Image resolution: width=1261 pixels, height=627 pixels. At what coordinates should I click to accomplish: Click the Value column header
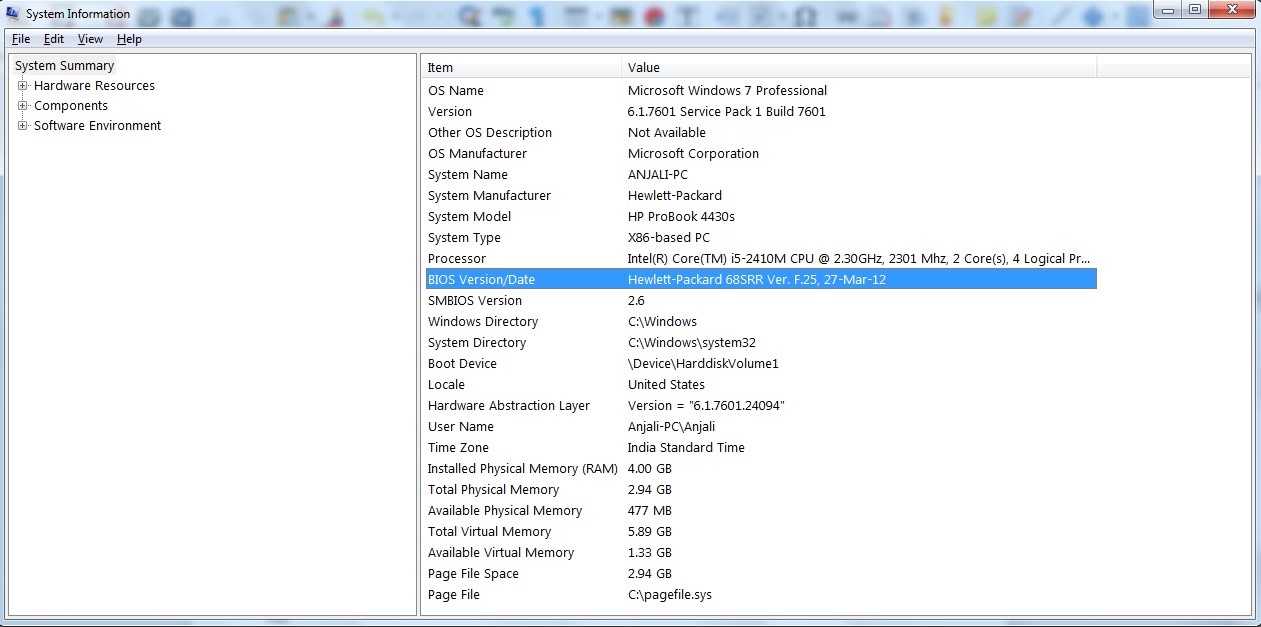point(858,68)
